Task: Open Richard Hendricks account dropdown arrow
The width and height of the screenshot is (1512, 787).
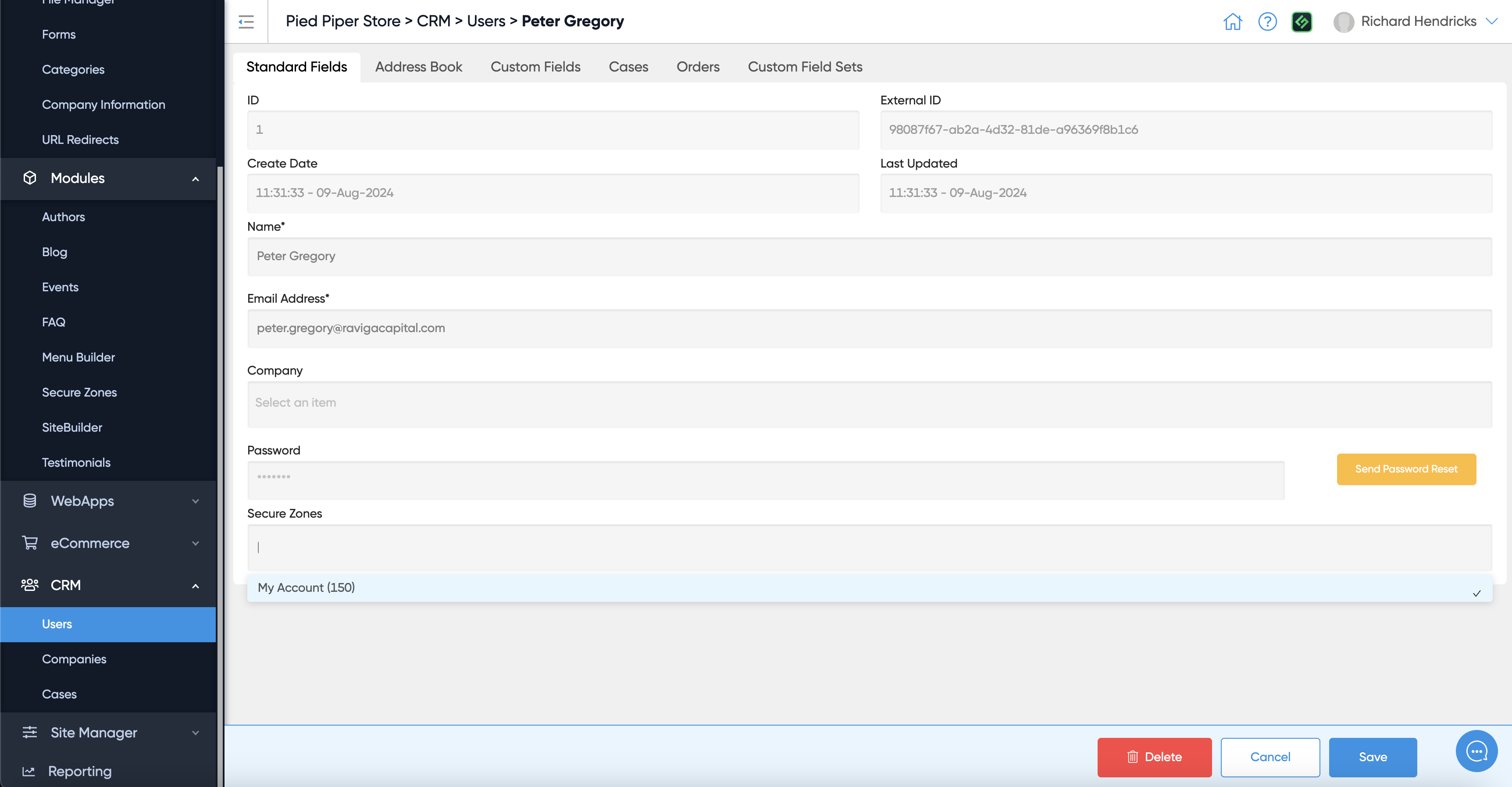Action: 1491,21
